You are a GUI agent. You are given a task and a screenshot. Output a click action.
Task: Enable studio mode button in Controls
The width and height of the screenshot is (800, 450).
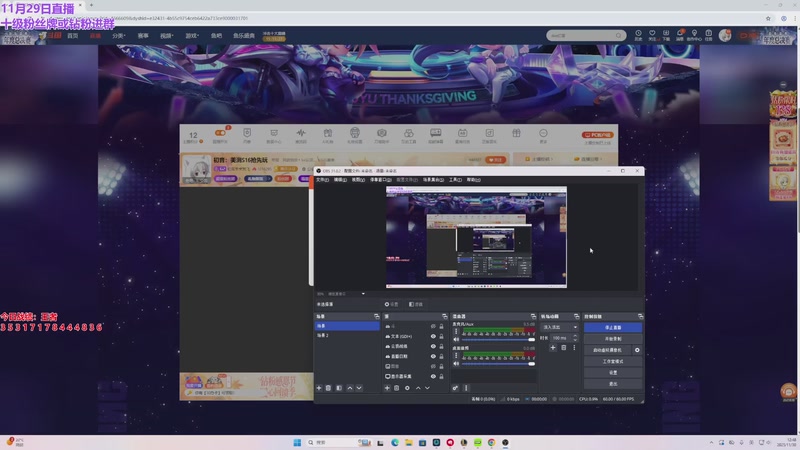click(613, 362)
